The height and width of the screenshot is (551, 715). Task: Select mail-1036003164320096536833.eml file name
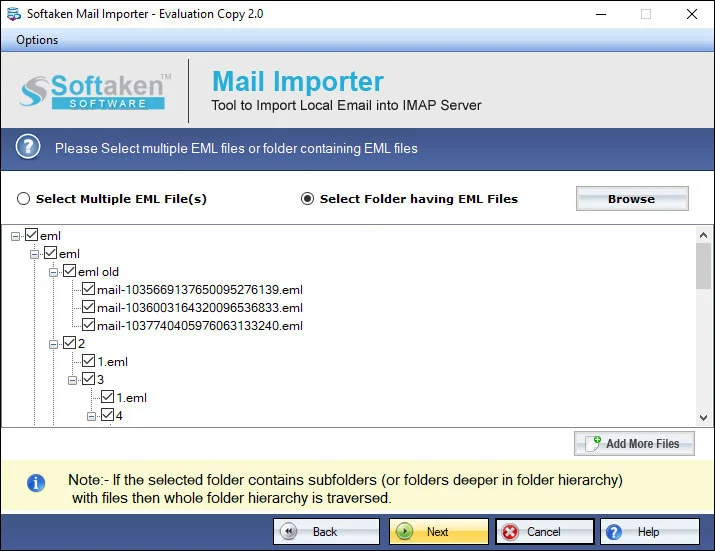tap(200, 308)
